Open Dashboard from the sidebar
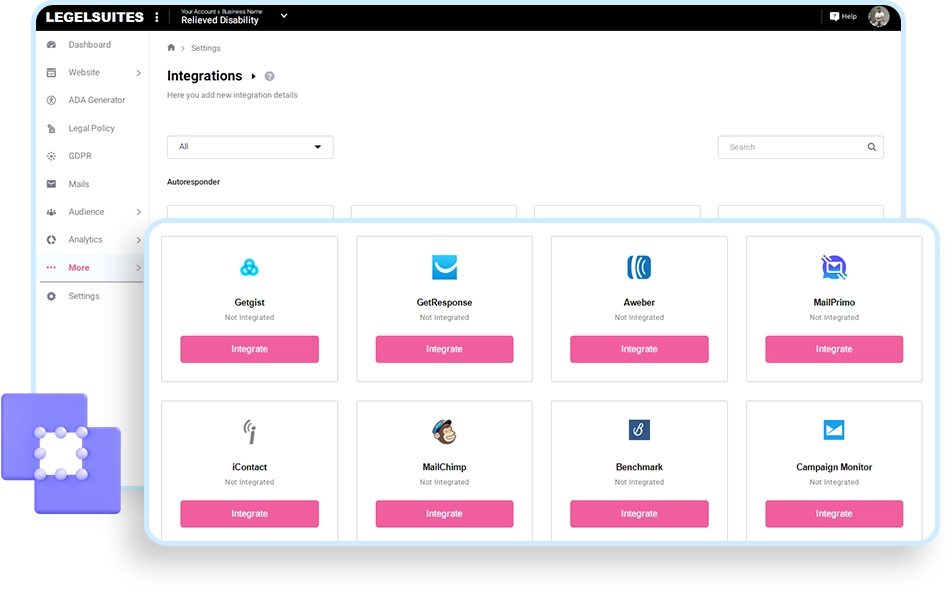 (x=90, y=45)
